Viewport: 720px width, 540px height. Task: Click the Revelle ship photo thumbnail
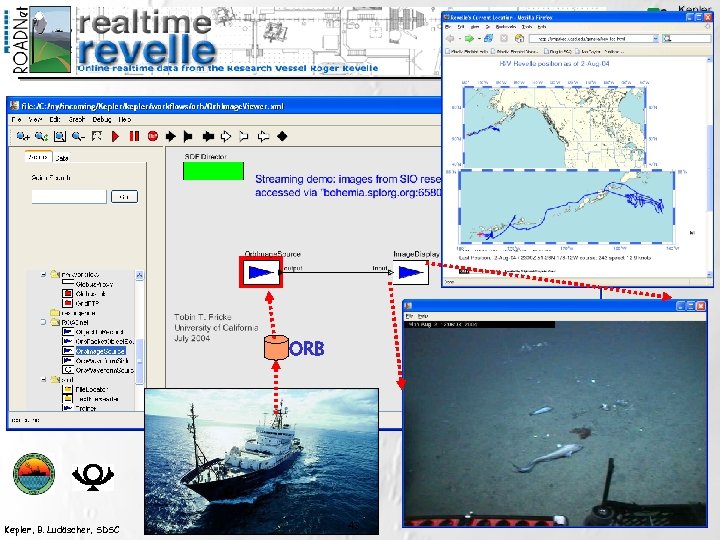click(x=262, y=461)
